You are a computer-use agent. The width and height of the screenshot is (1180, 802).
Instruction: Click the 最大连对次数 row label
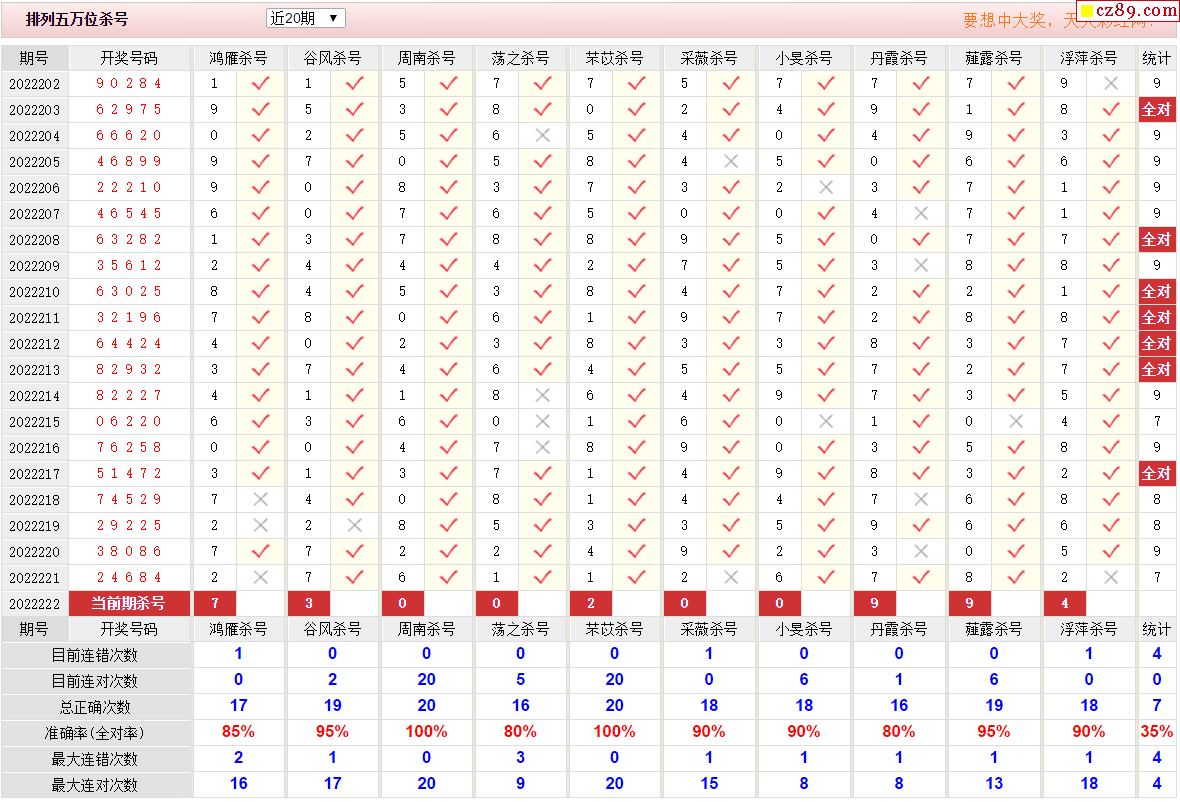[95, 785]
